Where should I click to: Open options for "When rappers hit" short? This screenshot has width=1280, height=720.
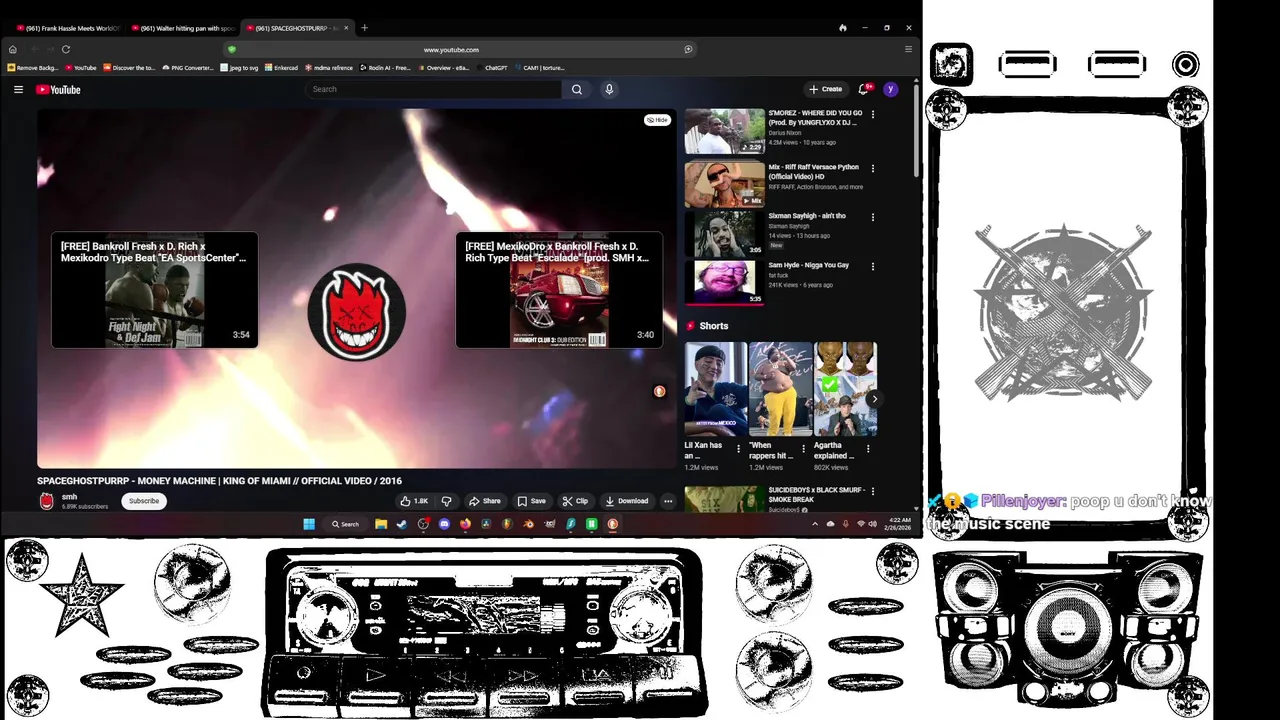804,450
